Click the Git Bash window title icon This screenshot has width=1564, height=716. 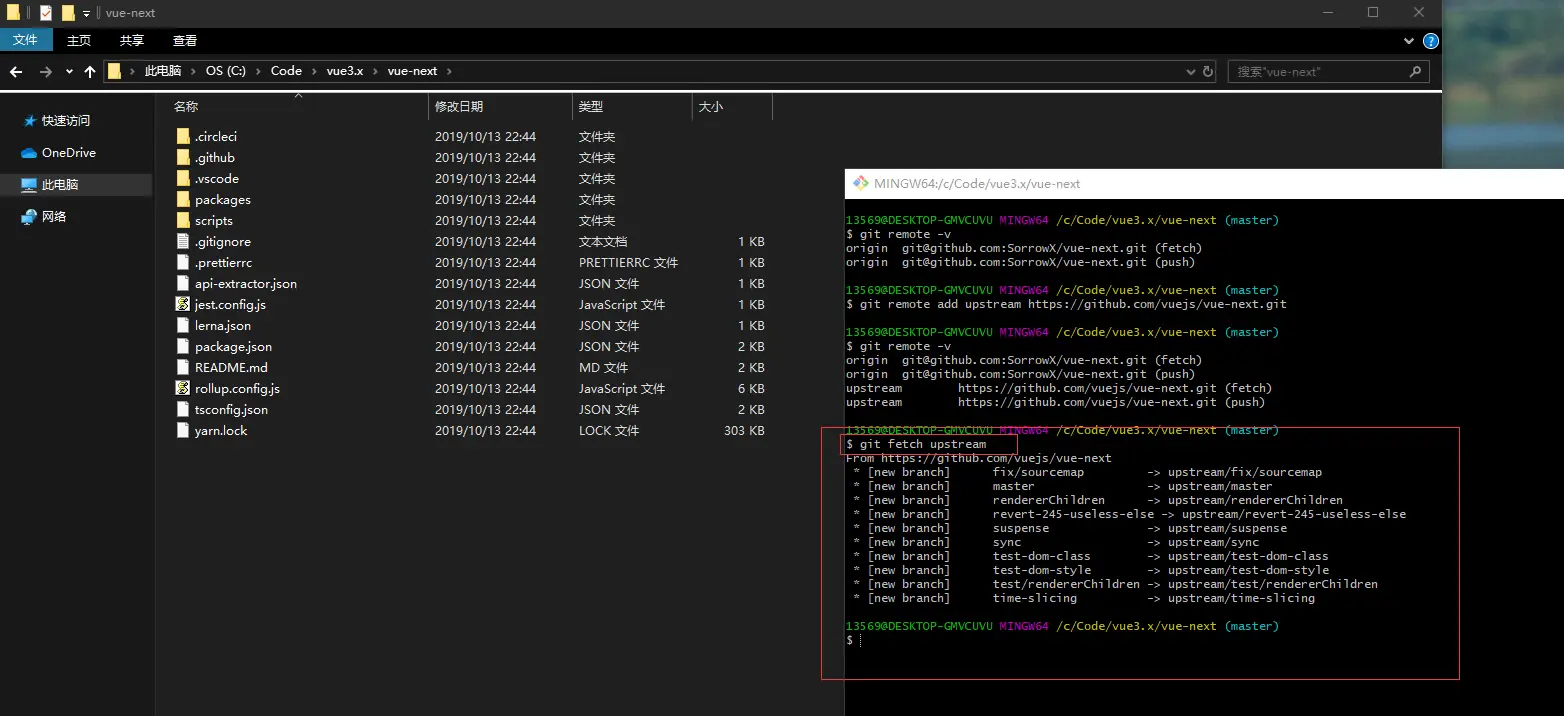coord(859,184)
